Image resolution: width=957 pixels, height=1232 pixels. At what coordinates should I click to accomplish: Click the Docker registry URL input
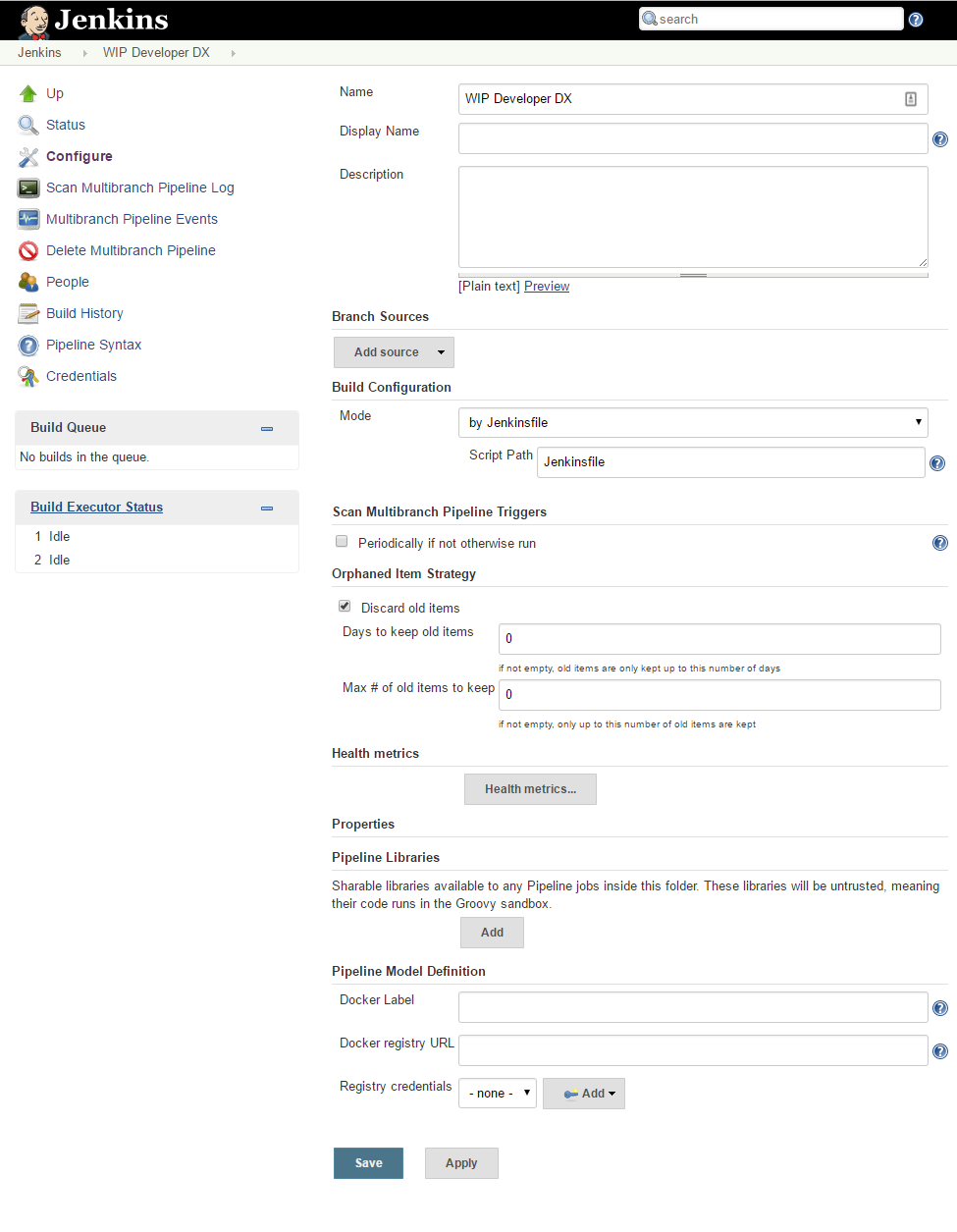693,1050
